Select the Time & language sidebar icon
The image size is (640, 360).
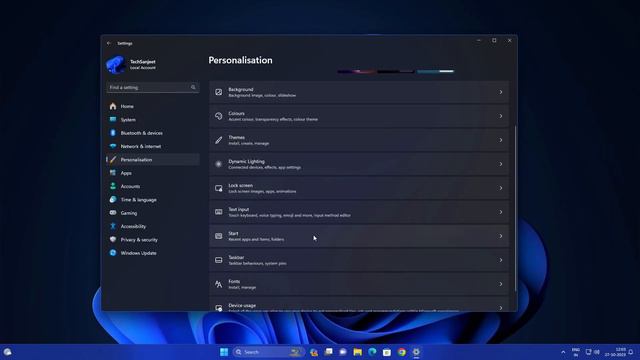[113, 200]
